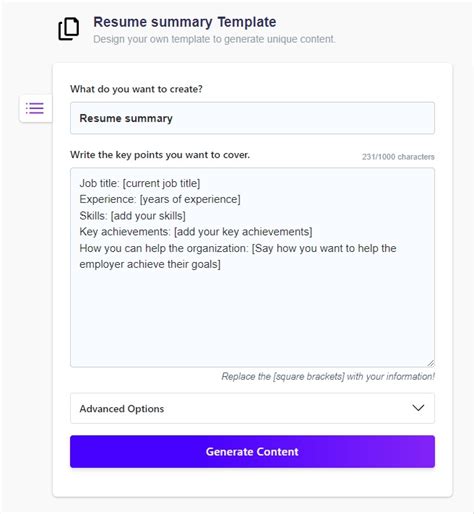Open the purple list menu icon
The height and width of the screenshot is (514, 474).
[x=35, y=108]
